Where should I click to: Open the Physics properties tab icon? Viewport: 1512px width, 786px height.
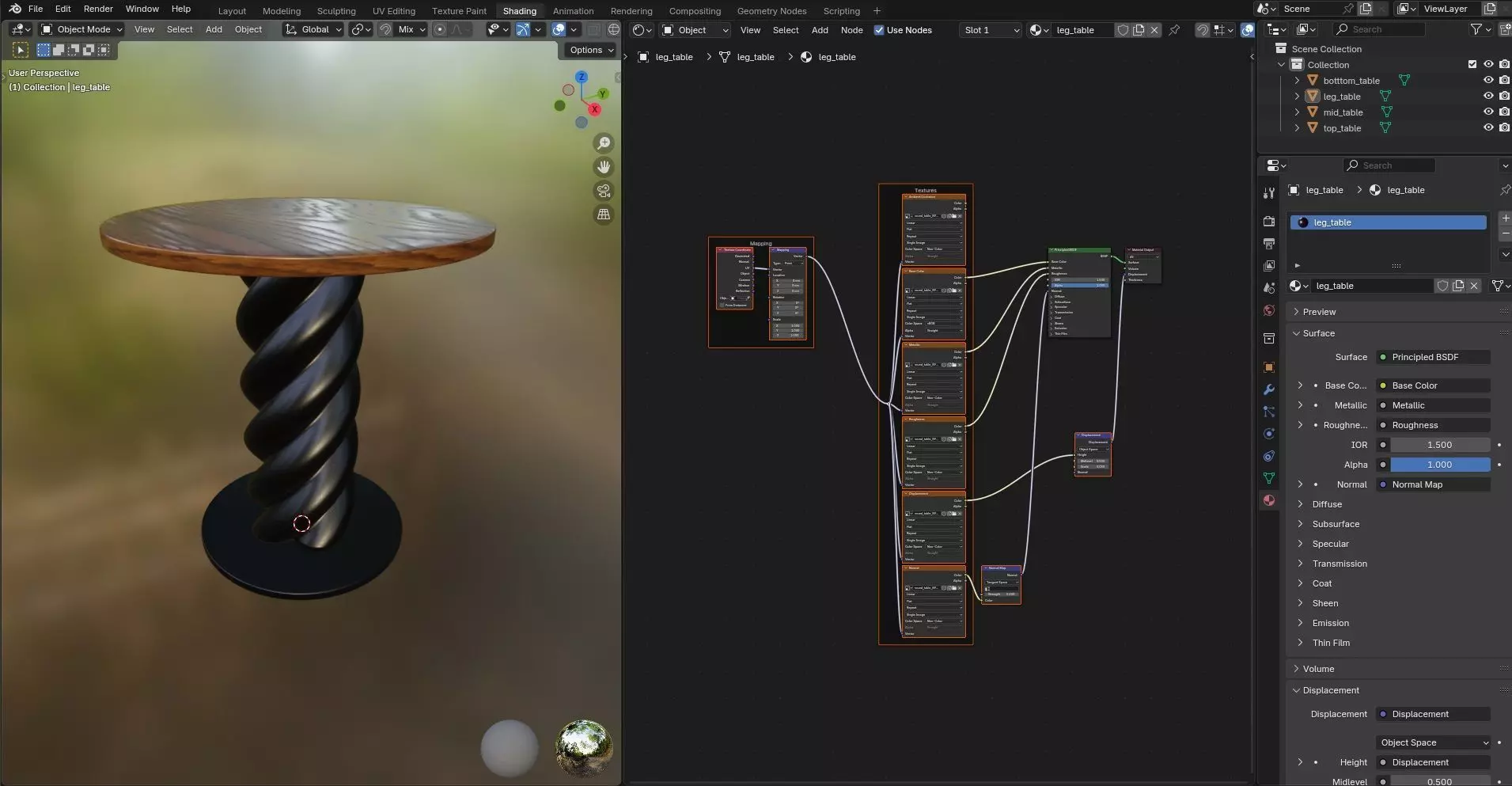1269,434
